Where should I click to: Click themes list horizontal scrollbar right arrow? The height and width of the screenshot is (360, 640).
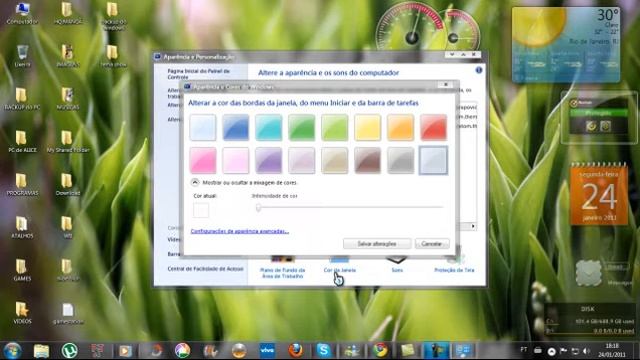pyautogui.click(x=473, y=226)
